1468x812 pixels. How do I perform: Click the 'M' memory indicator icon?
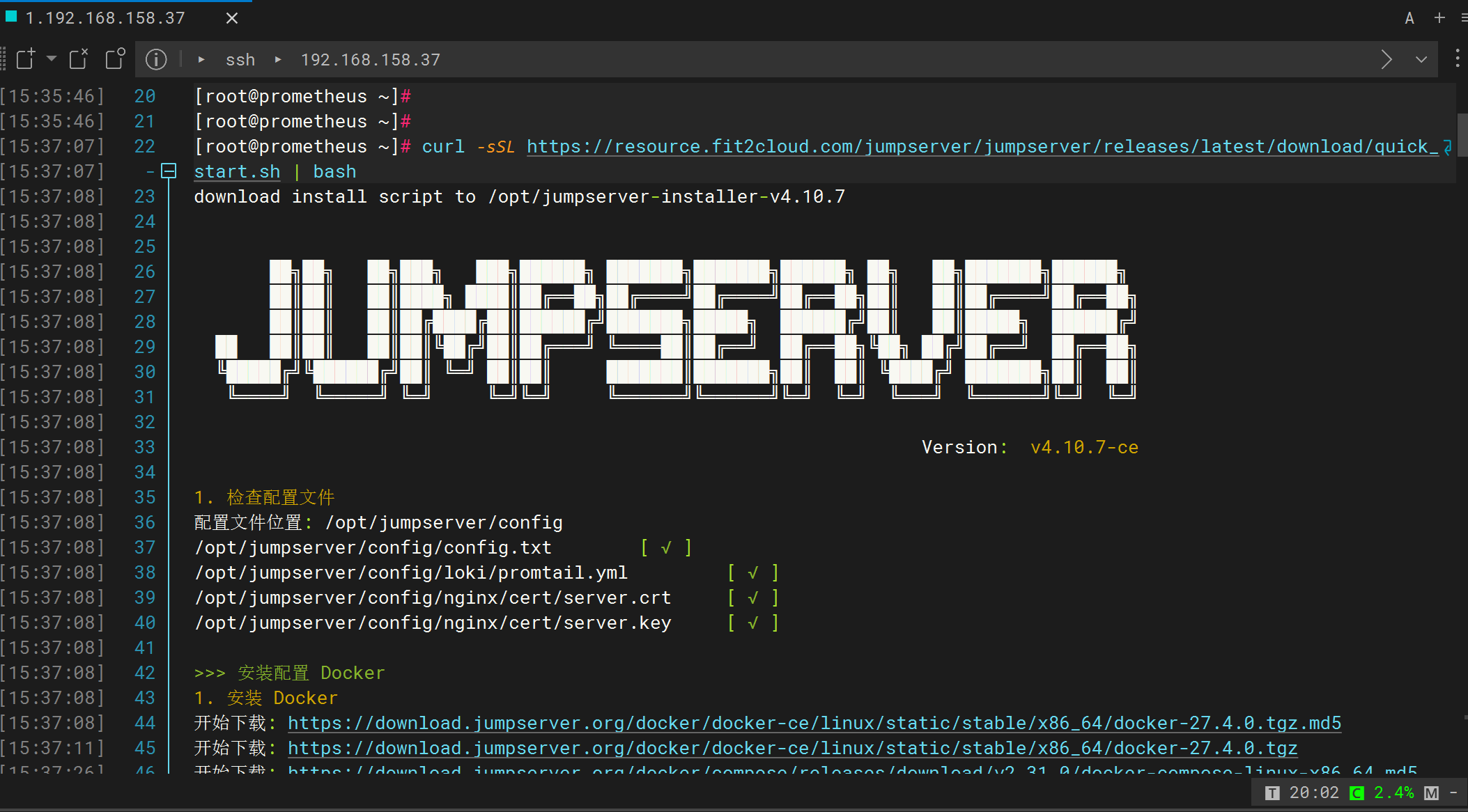1431,793
